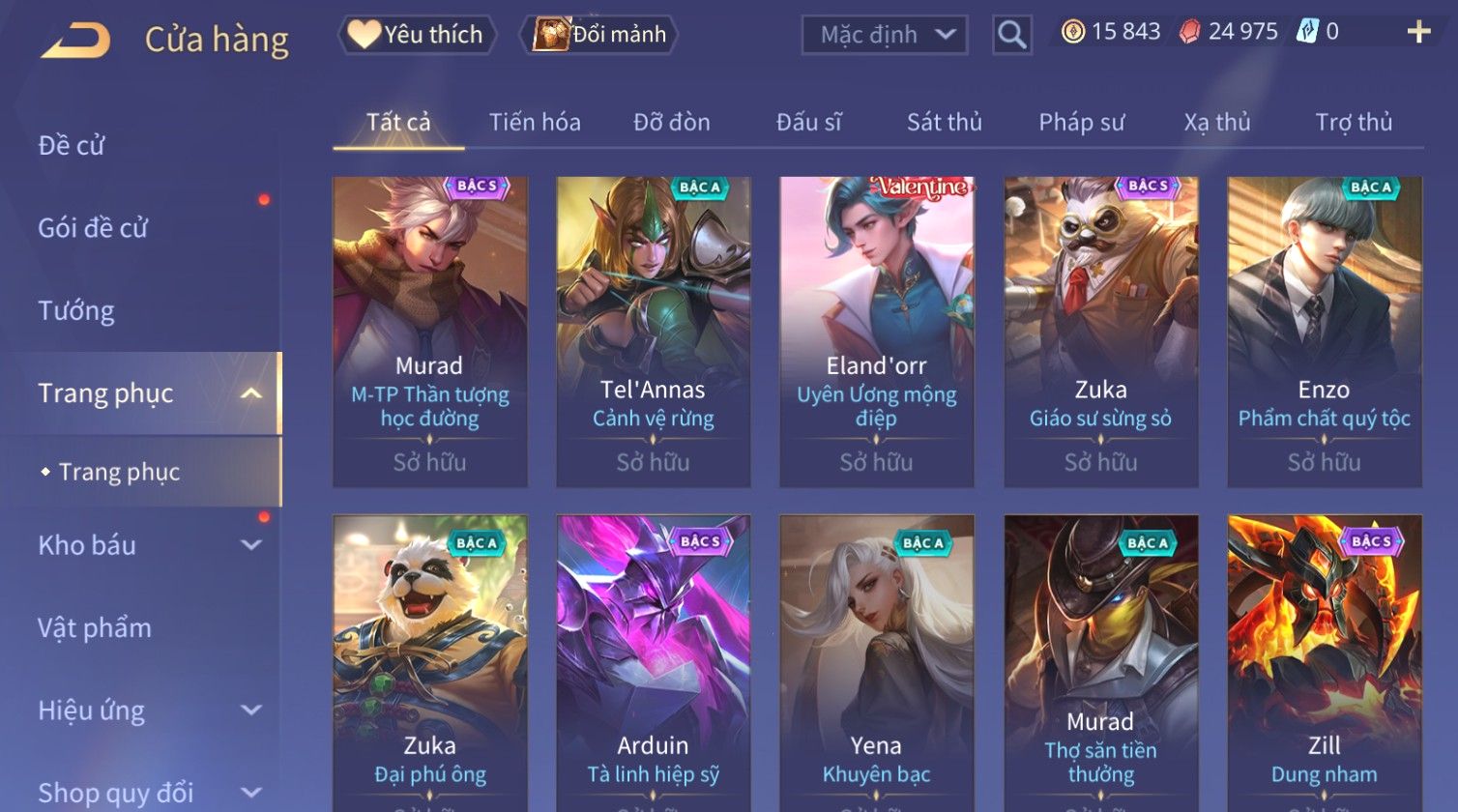Image resolution: width=1458 pixels, height=812 pixels.
Task: Select the Tiến hóa tab
Action: [535, 123]
